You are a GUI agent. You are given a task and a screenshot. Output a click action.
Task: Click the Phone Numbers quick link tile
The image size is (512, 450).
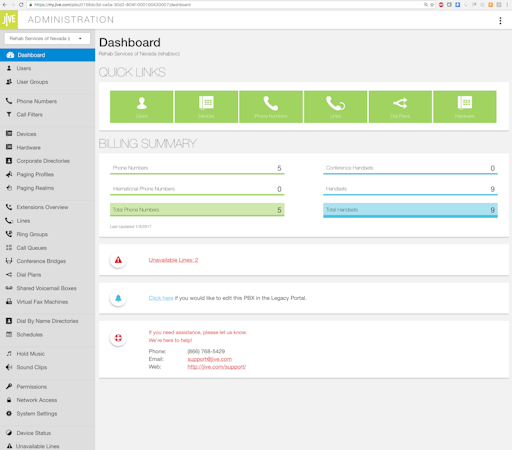[x=271, y=107]
